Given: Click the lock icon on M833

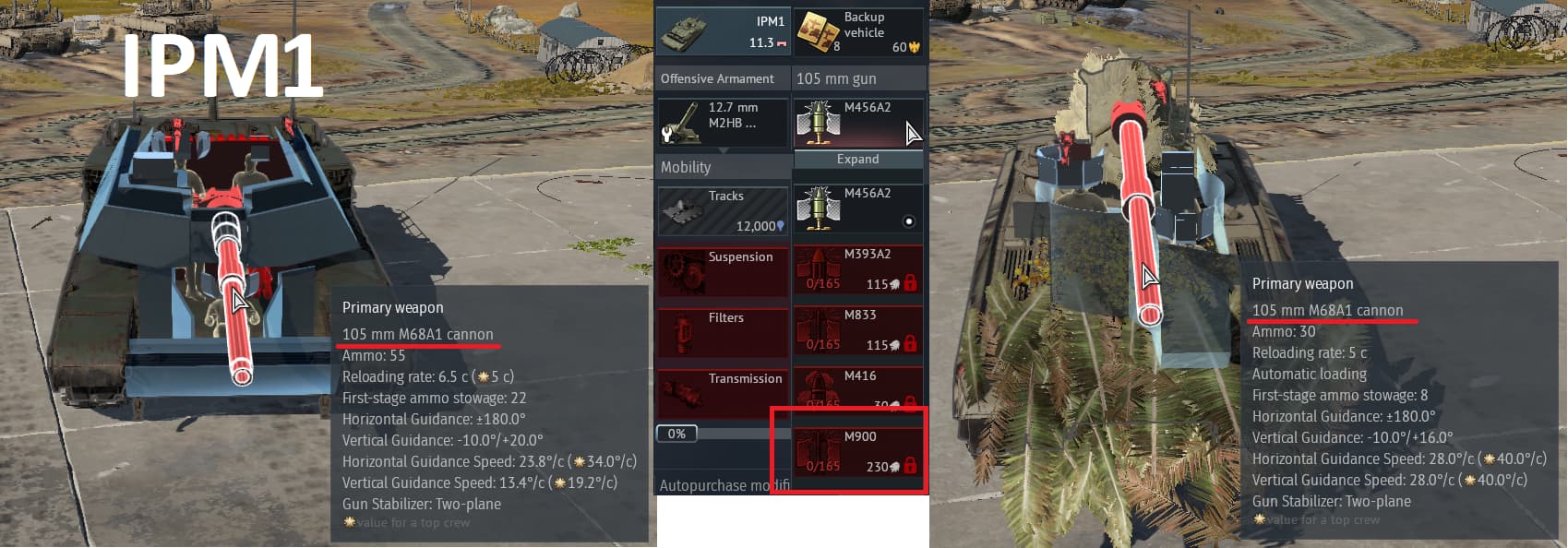Looking at the screenshot, I should point(911,344).
